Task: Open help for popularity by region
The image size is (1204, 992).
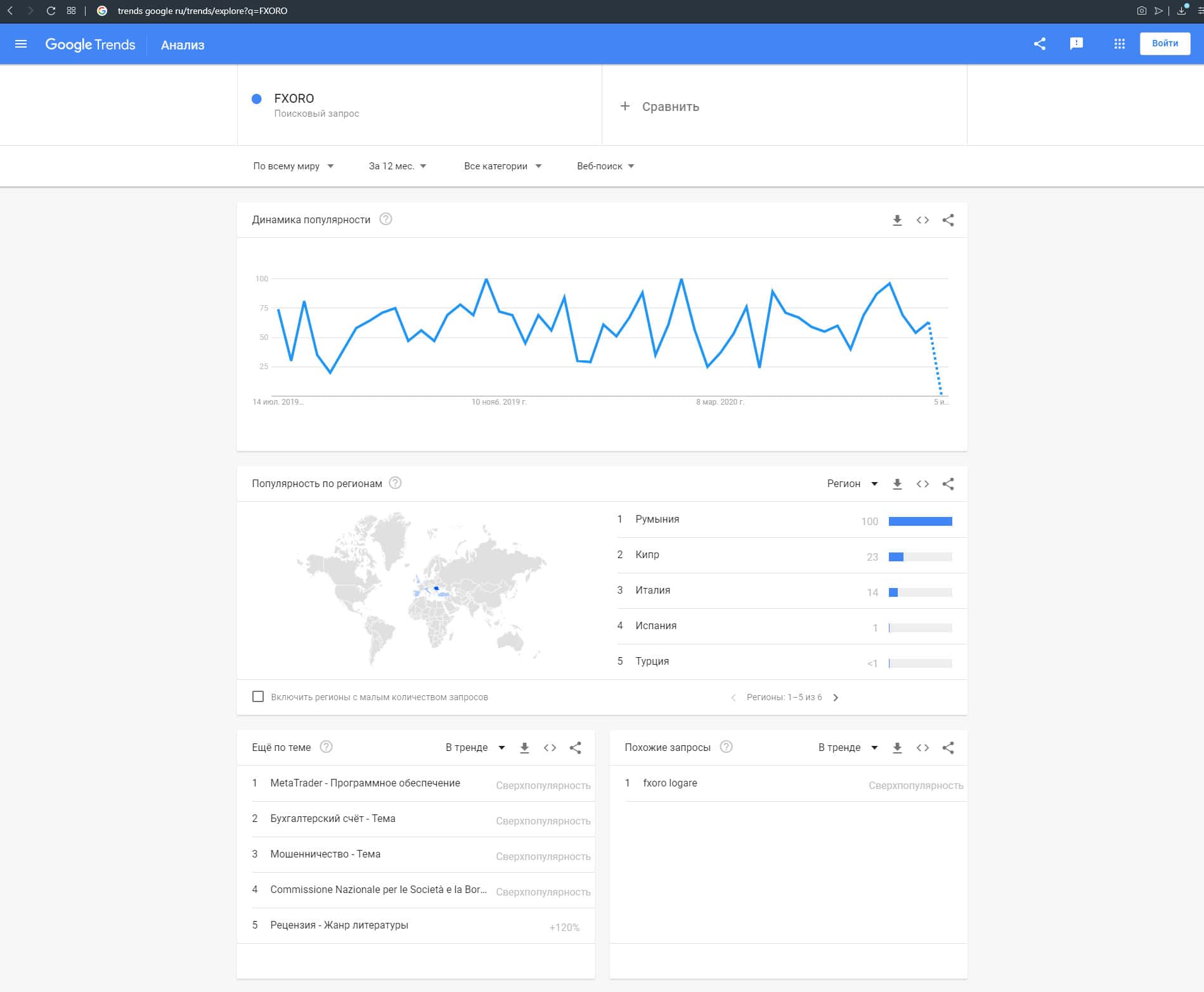Action: (x=395, y=483)
